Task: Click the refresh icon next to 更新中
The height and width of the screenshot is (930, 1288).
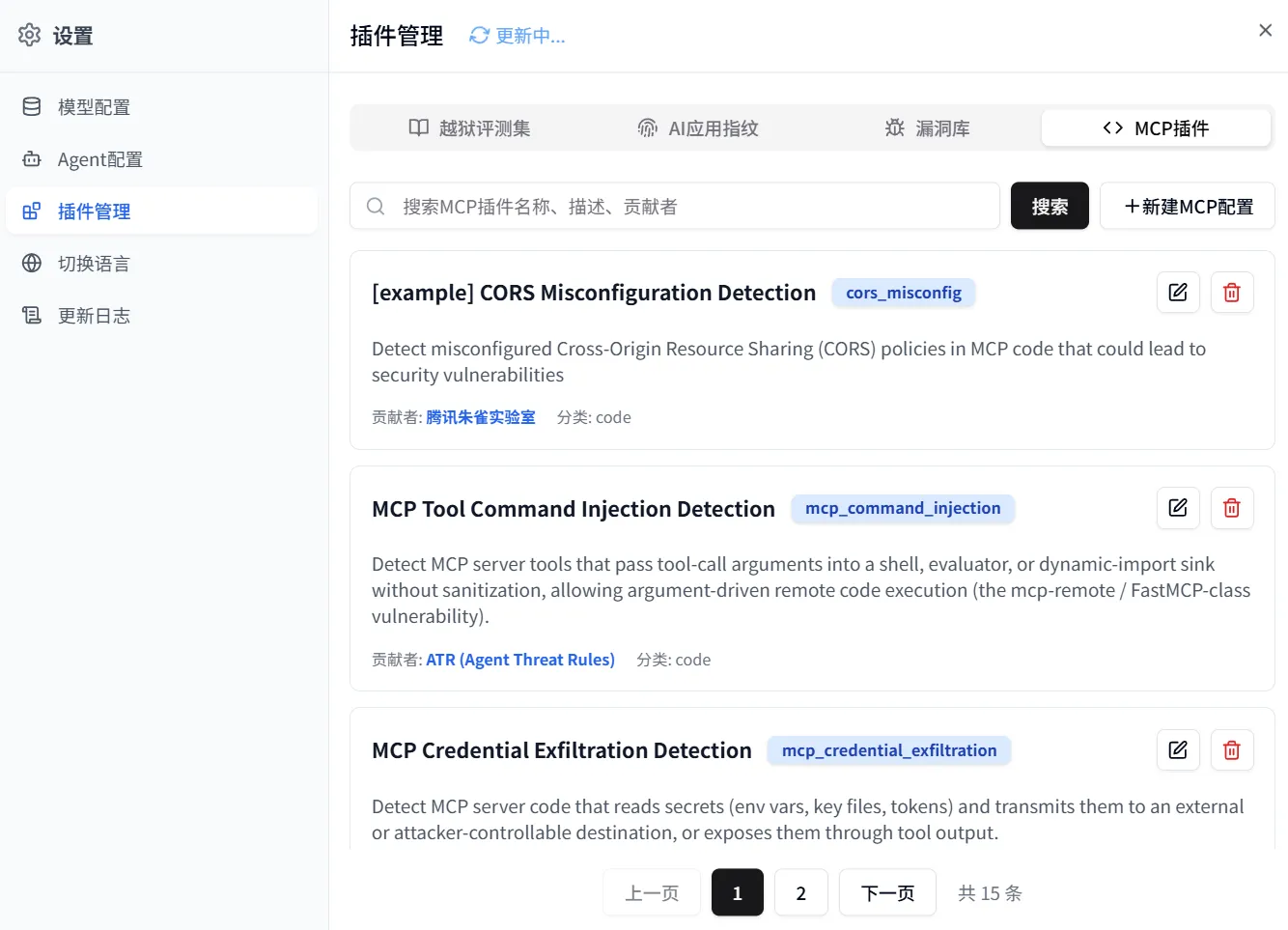Action: click(479, 36)
